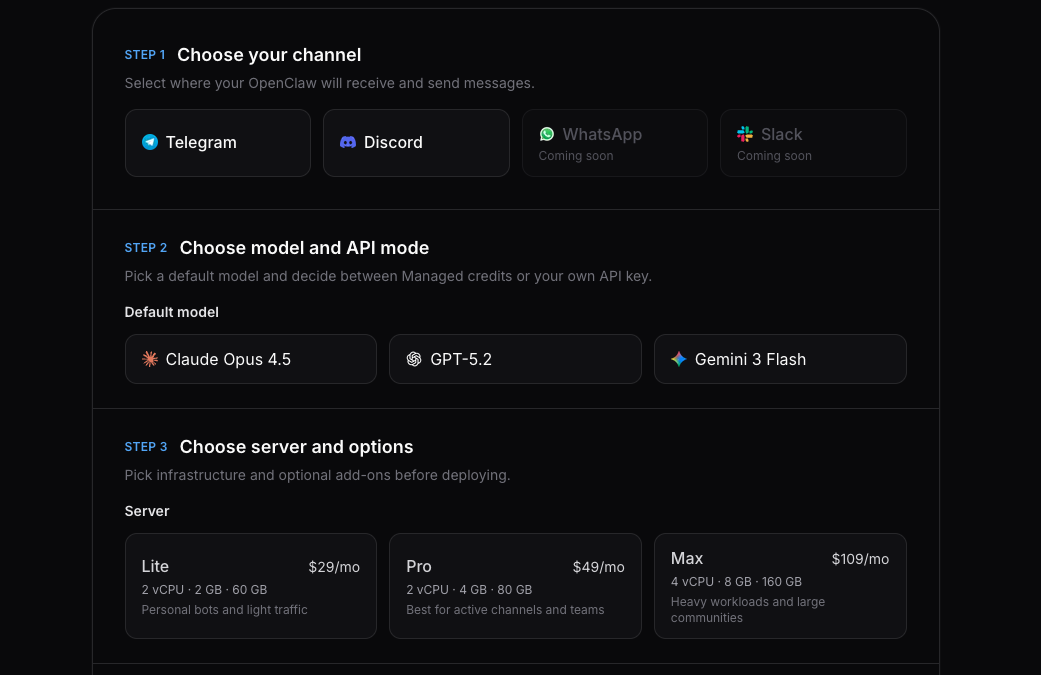The width and height of the screenshot is (1041, 675).
Task: Click the Claude sunburst icon
Action: coord(150,358)
